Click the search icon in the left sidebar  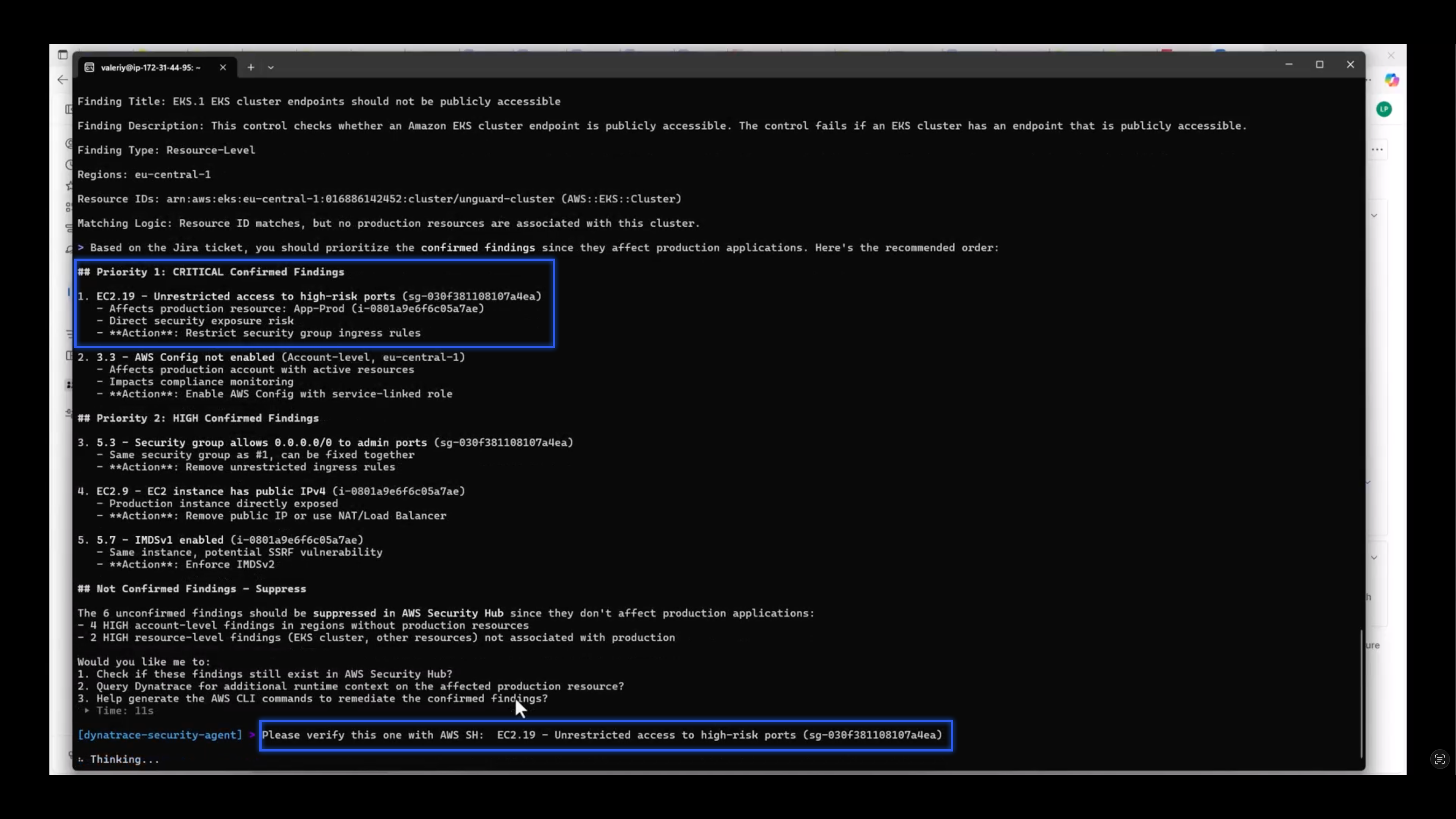(x=68, y=143)
